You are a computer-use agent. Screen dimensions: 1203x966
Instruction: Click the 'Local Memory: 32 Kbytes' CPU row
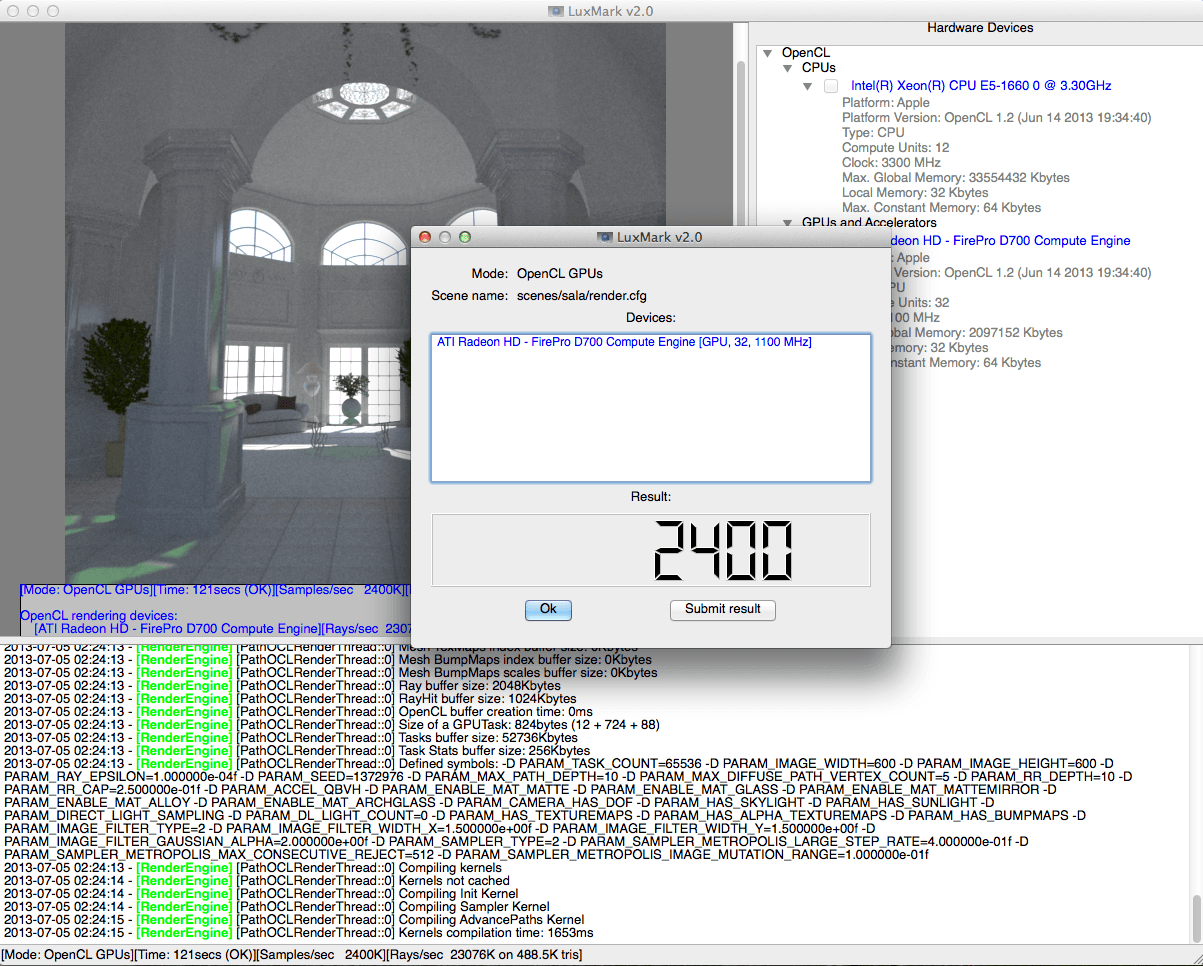(x=915, y=193)
